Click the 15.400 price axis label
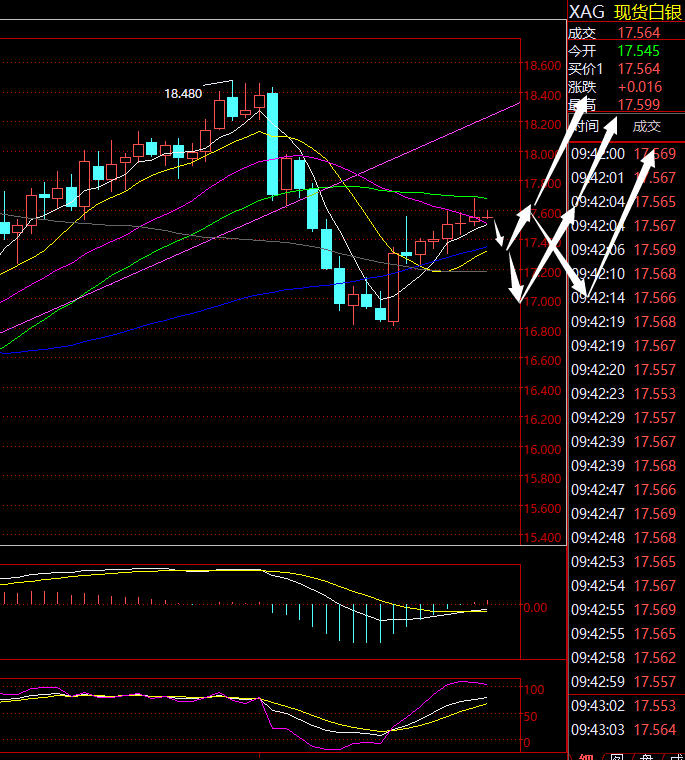Viewport: 685px width, 760px height. click(x=541, y=538)
